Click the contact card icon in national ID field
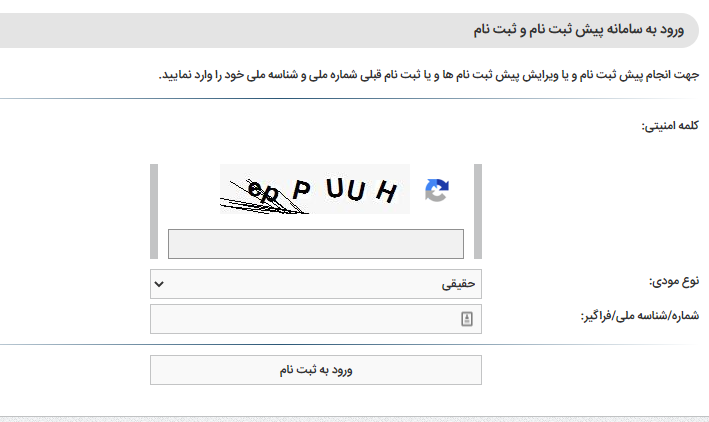The height and width of the screenshot is (422, 709). coord(467,319)
